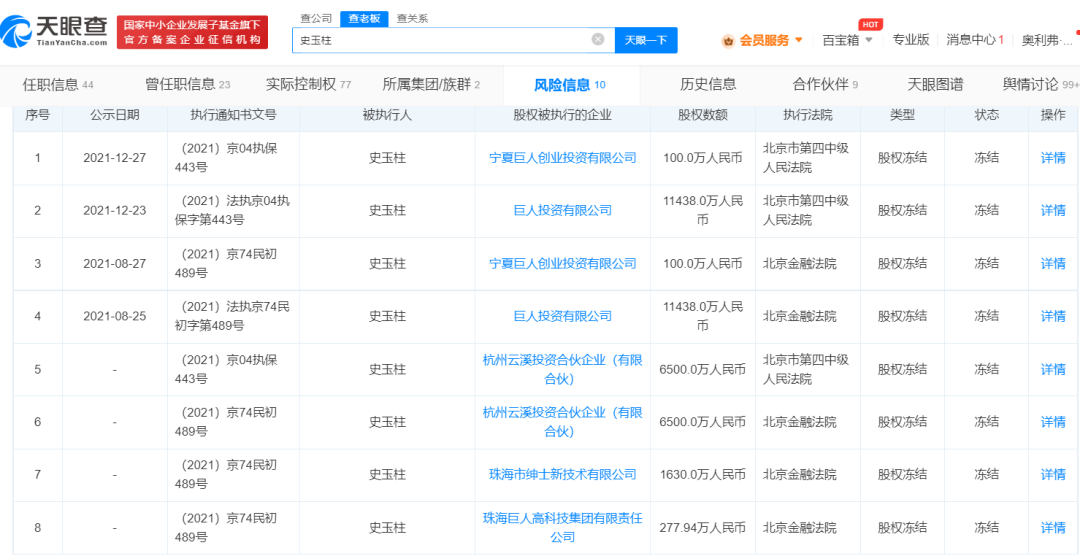Viewport: 1080px width, 556px height.
Task: Select the 查老板 search tab
Action: click(364, 19)
